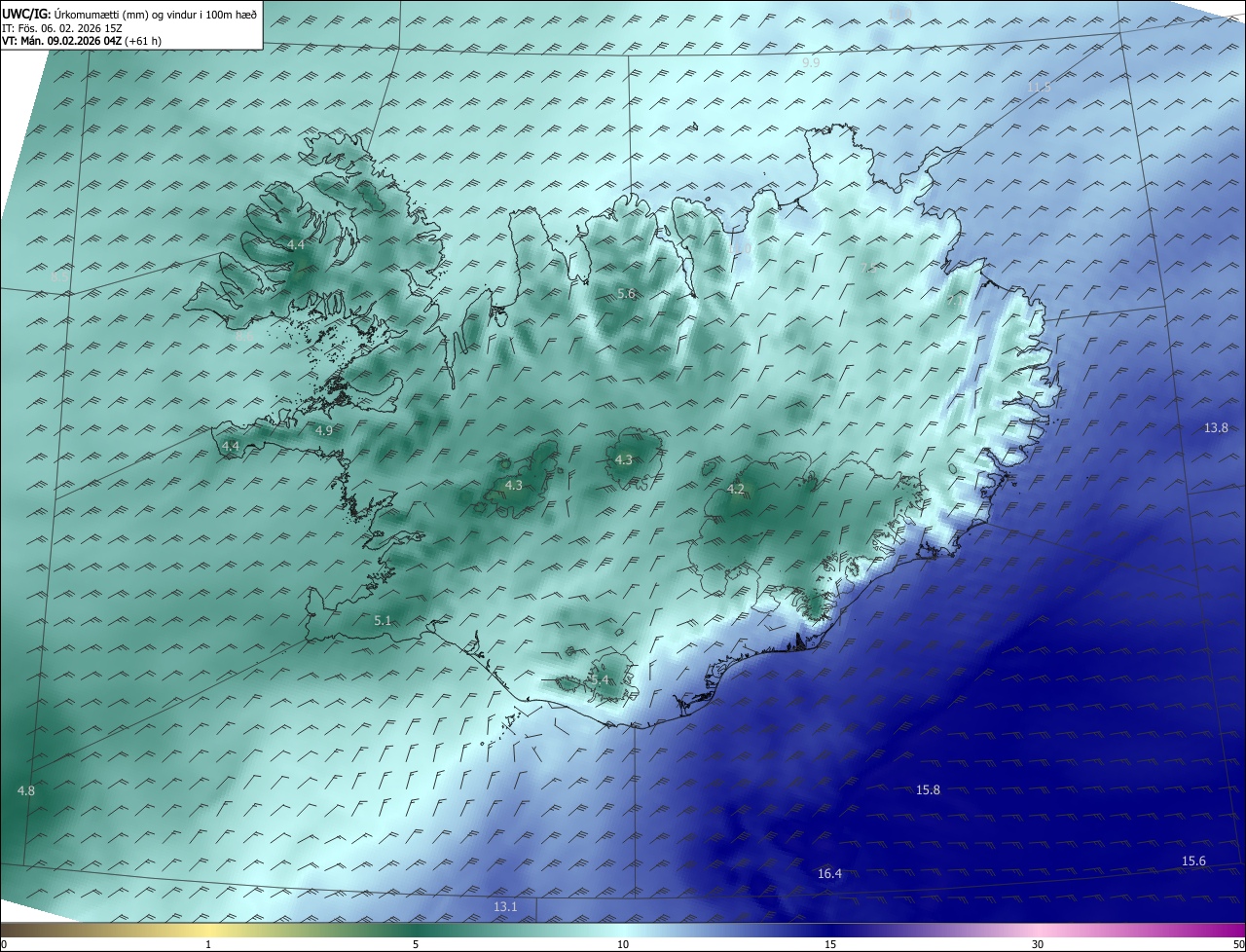Viewport: 1246px width, 952px height.
Task: Click the 'VT: Mán. 09.02.2026 04Z (+61 h)' line
Action: [82, 41]
